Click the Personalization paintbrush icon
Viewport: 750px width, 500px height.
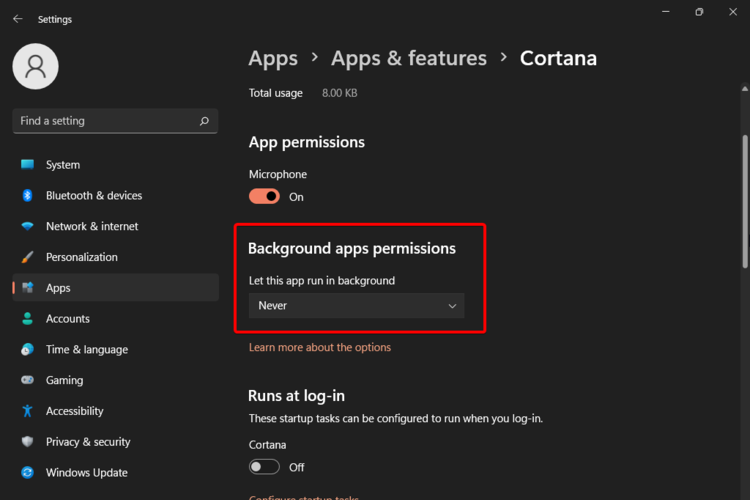[27, 257]
